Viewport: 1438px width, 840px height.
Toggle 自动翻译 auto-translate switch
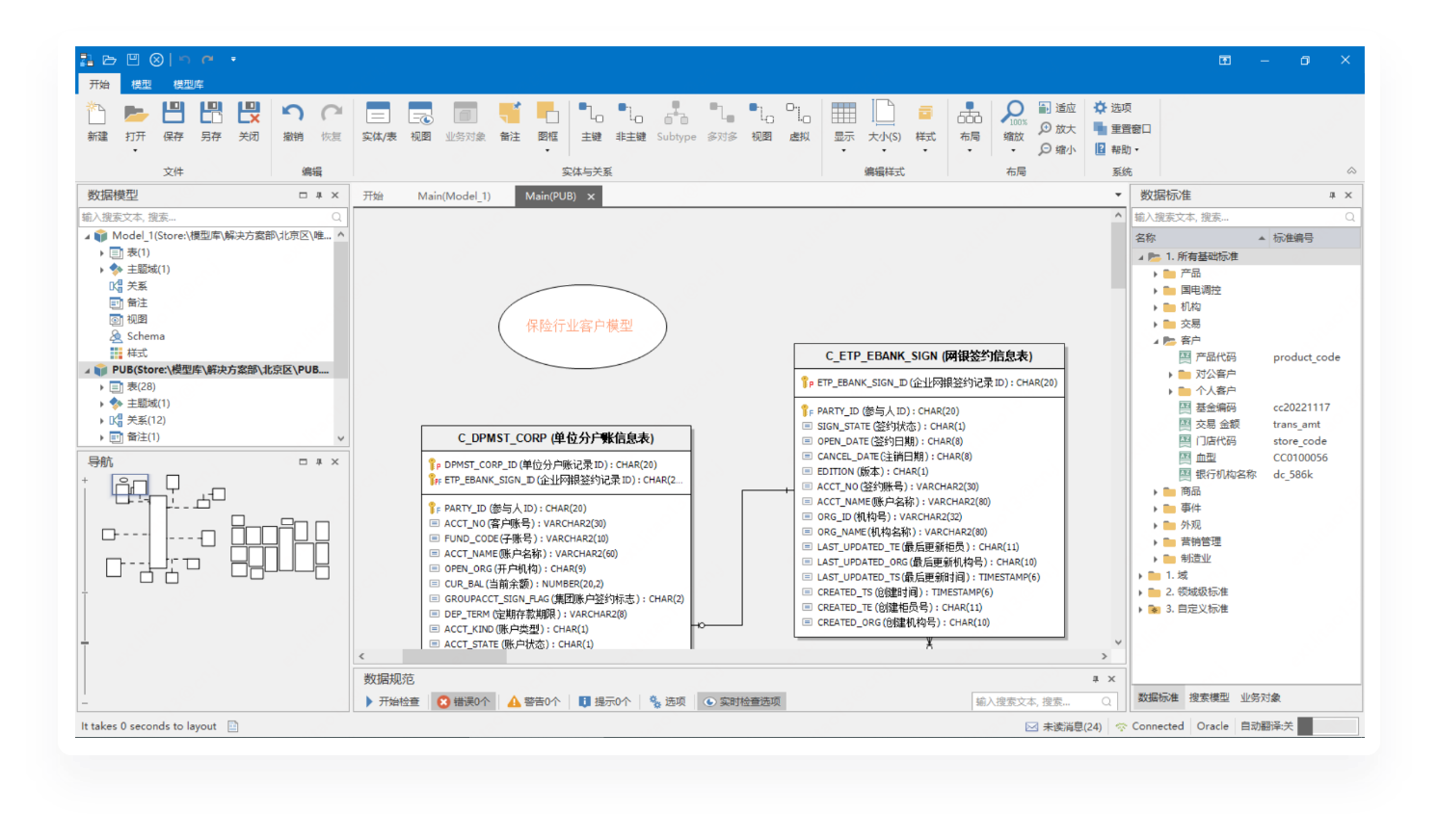click(x=1328, y=726)
